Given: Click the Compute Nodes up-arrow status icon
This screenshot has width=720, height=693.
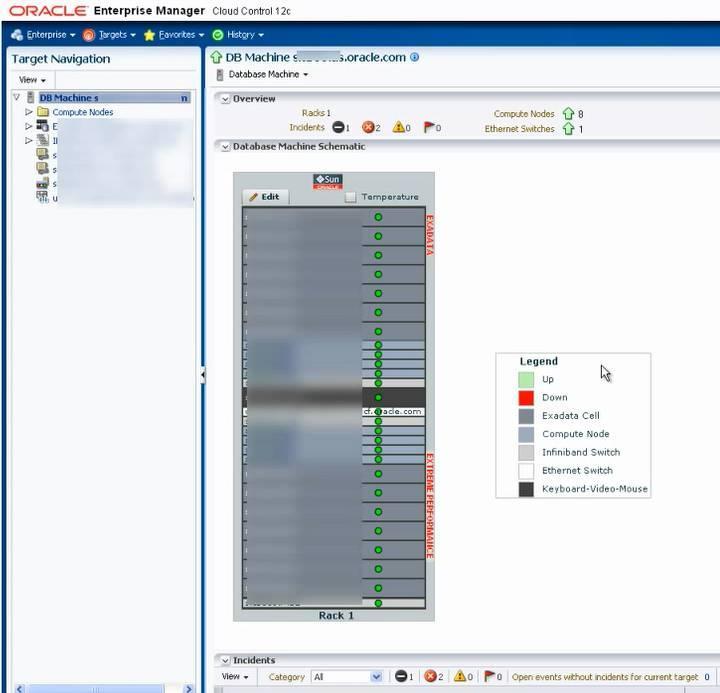Looking at the screenshot, I should click(x=568, y=113).
